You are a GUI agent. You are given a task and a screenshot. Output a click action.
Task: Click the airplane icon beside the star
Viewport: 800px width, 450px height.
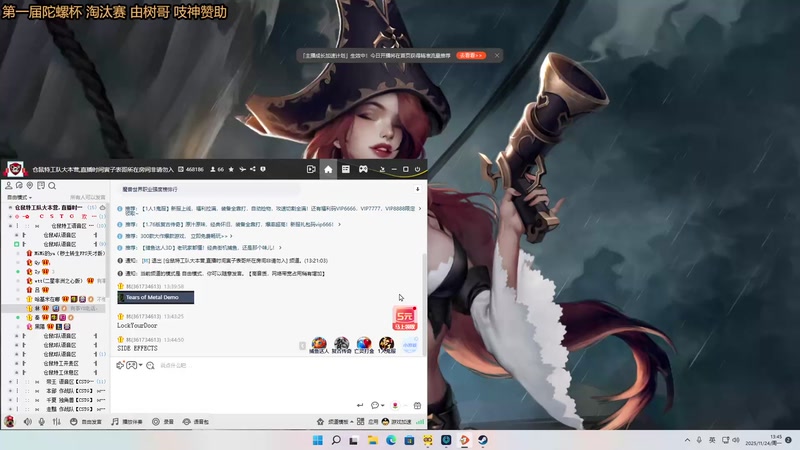click(242, 169)
